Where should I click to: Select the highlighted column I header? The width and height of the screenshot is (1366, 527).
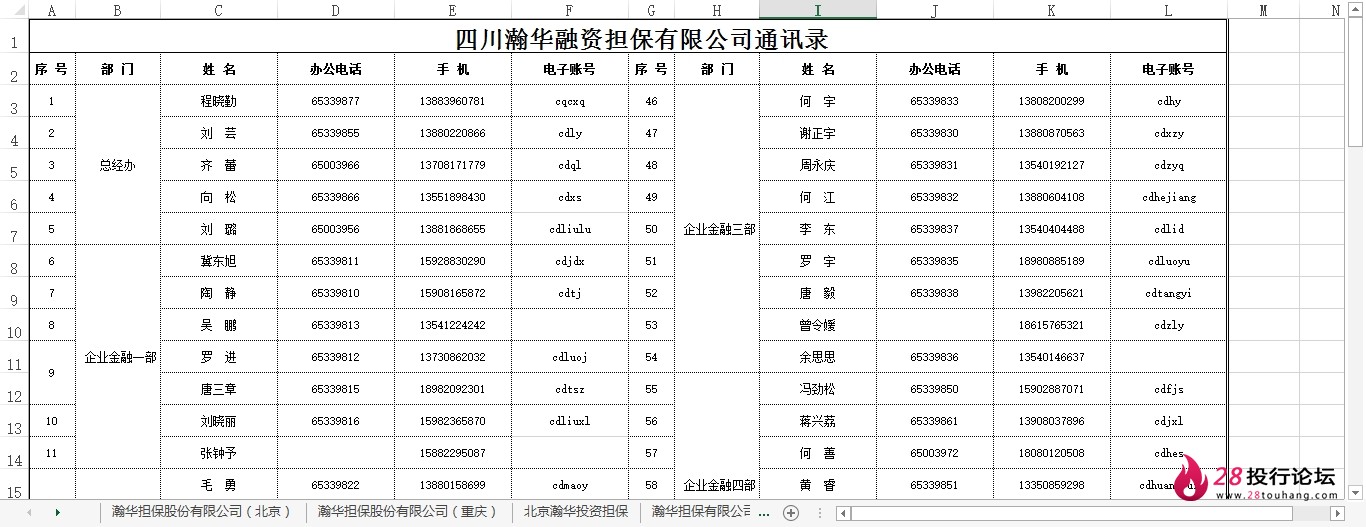click(x=818, y=10)
